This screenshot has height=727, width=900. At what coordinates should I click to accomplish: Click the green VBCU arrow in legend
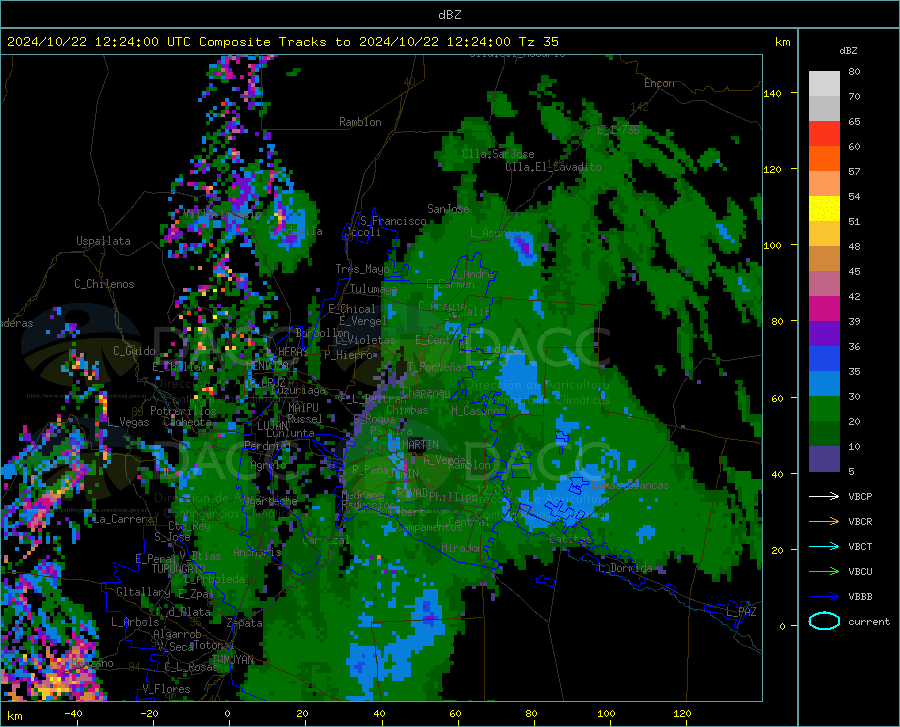pyautogui.click(x=824, y=572)
